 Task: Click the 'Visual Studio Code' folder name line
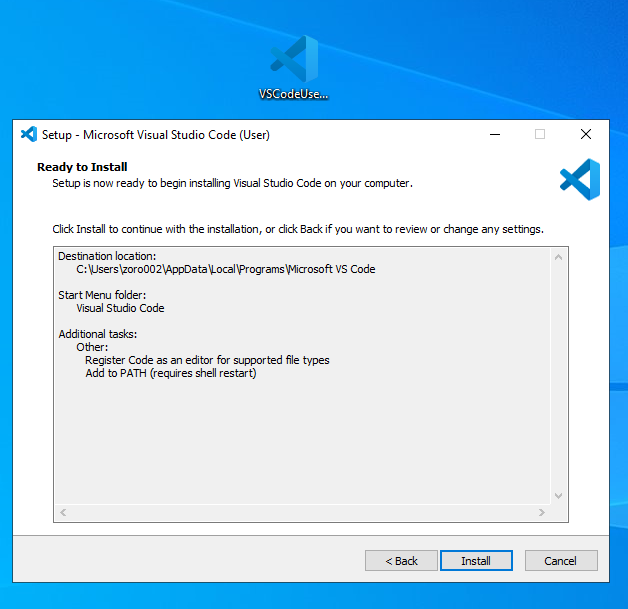[120, 308]
